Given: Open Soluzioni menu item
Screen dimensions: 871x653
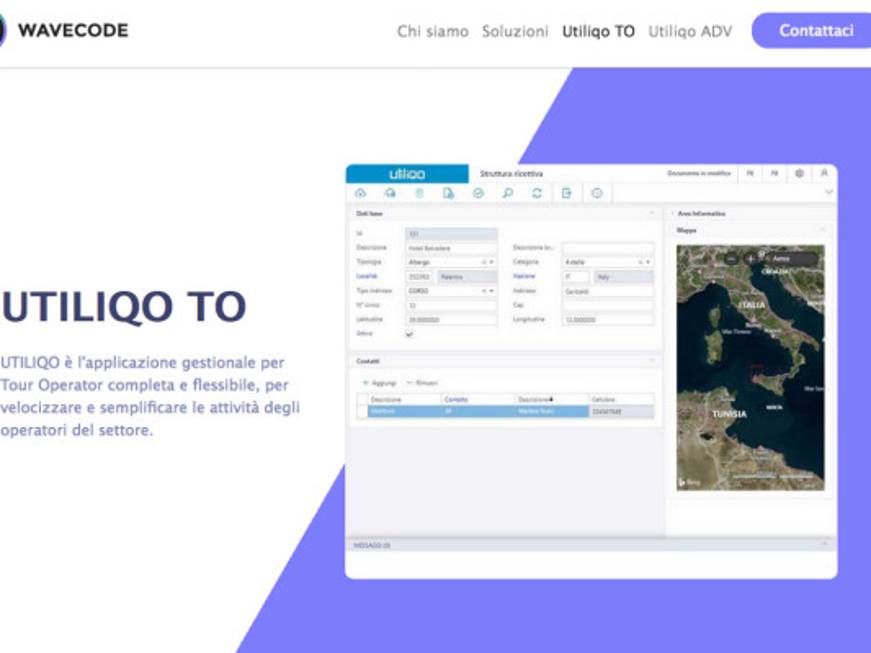Looking at the screenshot, I should [x=515, y=31].
